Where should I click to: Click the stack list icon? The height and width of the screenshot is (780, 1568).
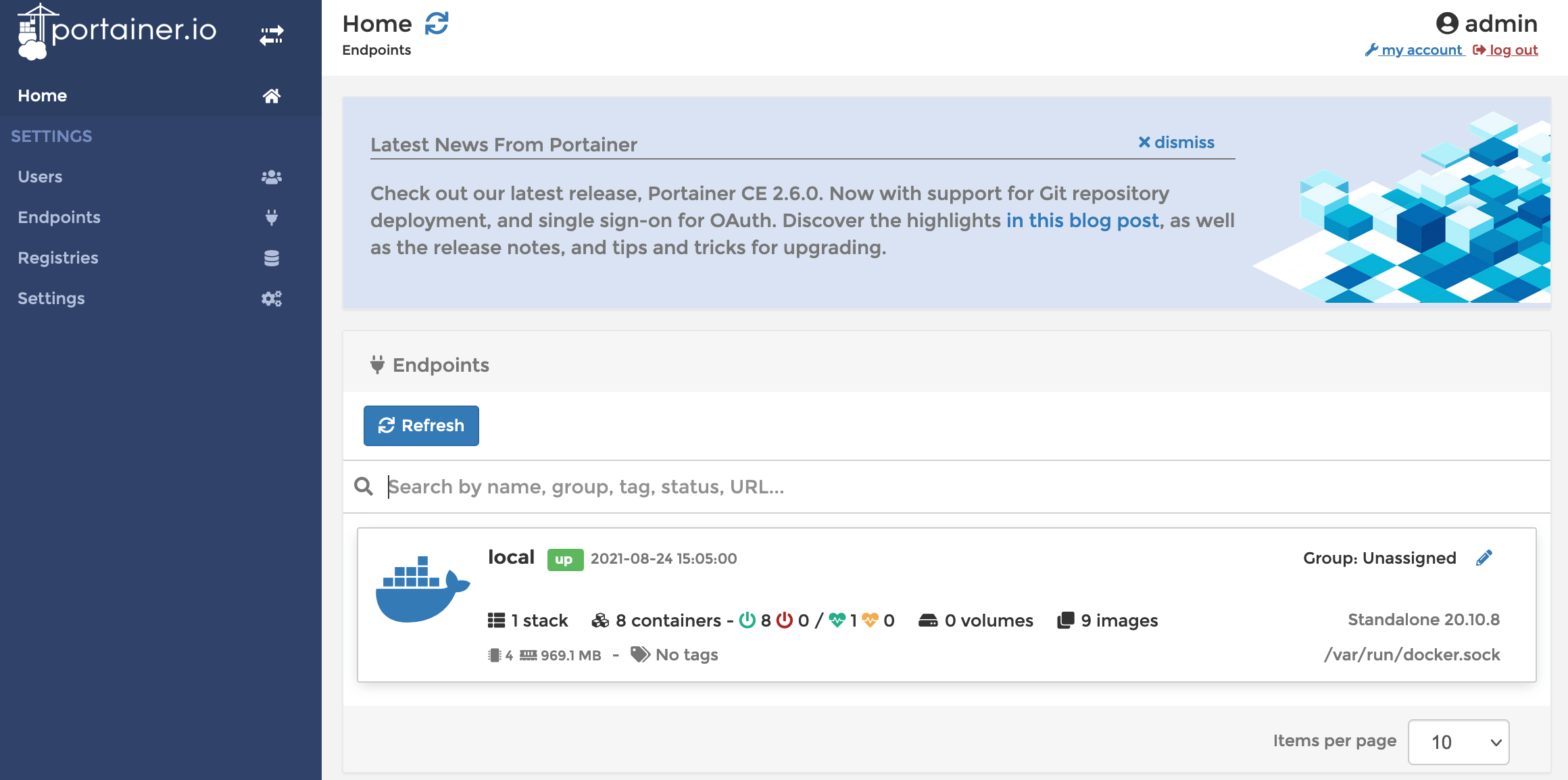click(497, 620)
